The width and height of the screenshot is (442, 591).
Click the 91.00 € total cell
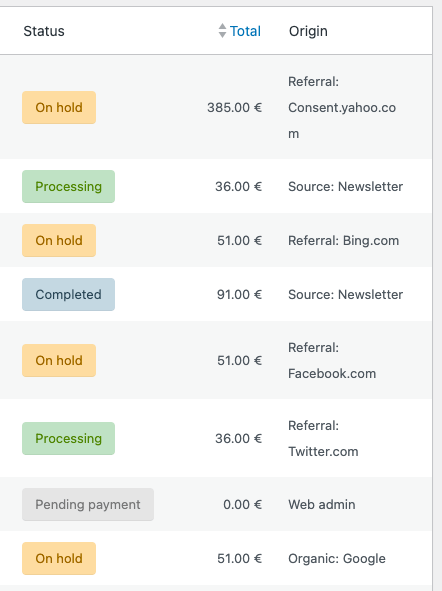(x=239, y=294)
